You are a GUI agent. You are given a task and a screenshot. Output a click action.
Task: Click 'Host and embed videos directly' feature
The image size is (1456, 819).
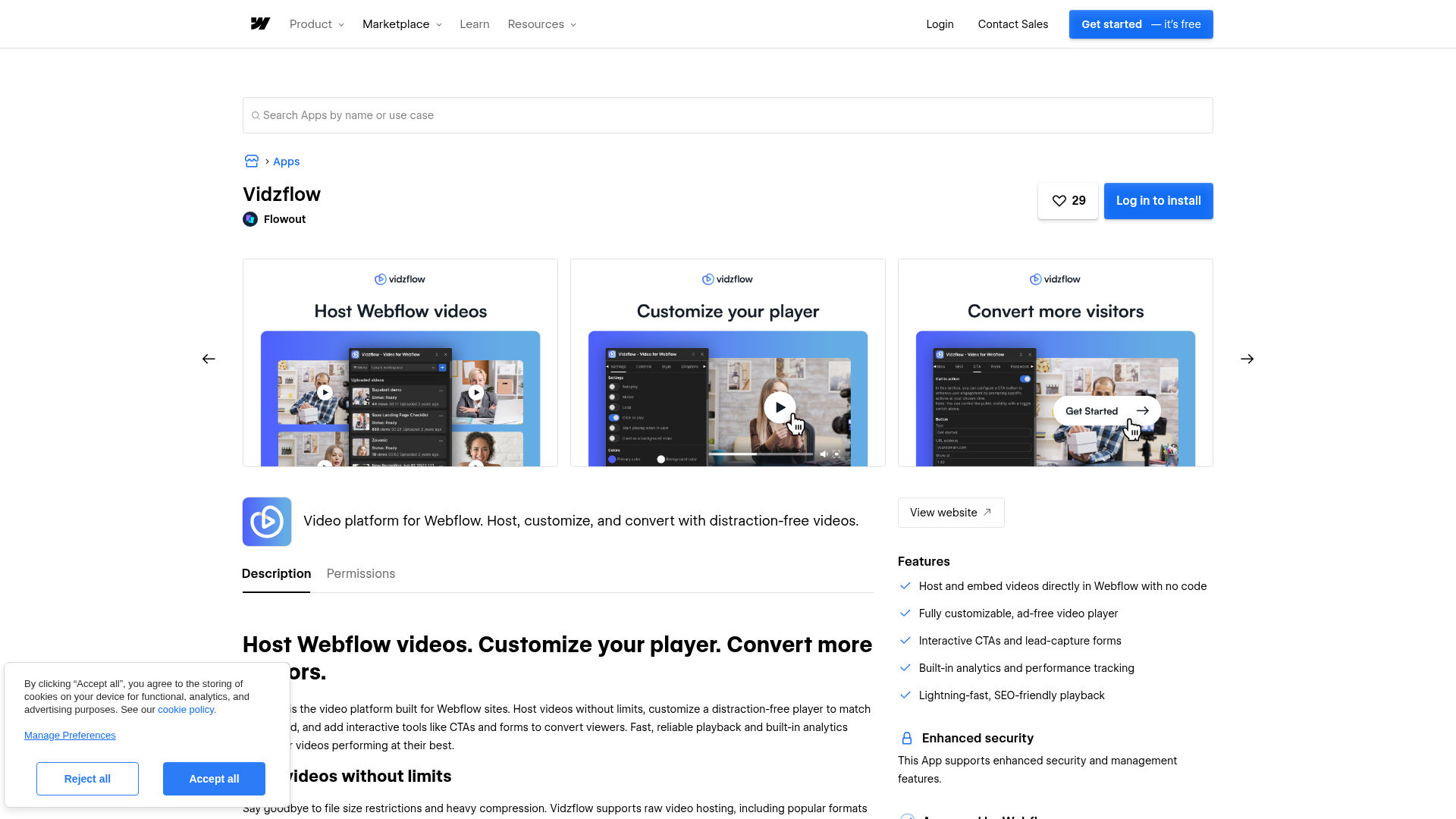pos(1062,586)
